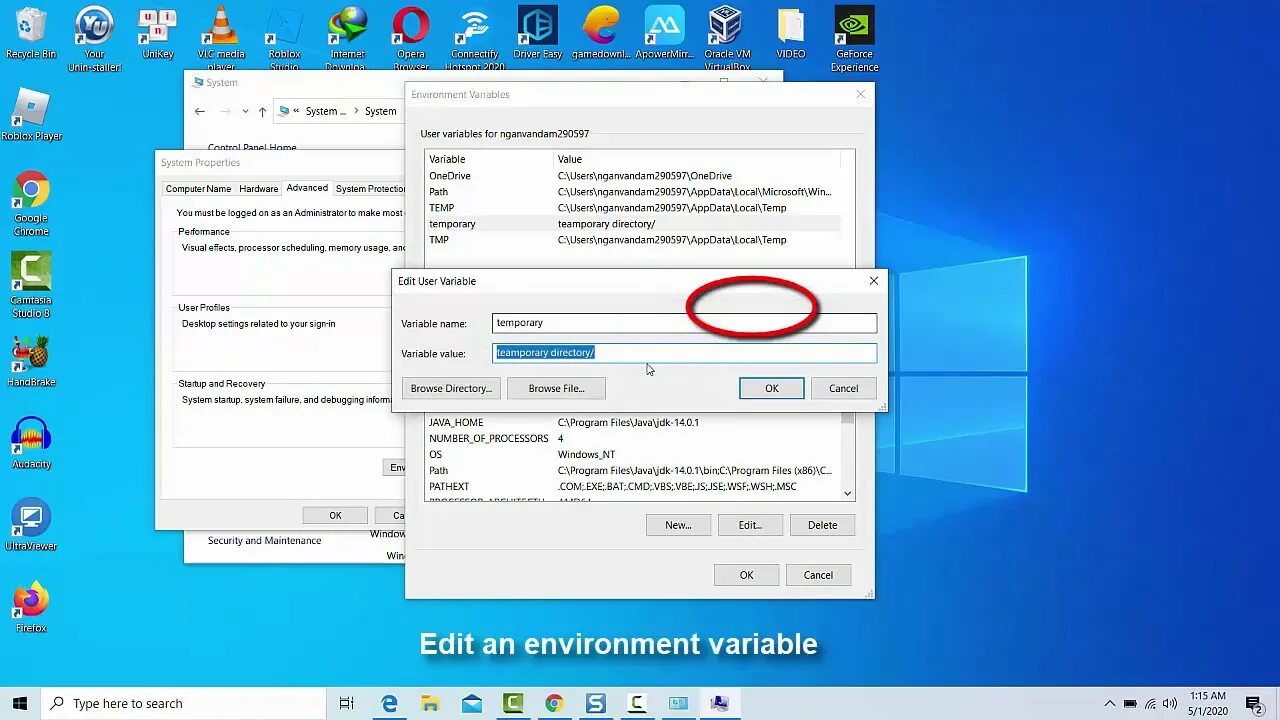This screenshot has height=720, width=1280.
Task: Click the Variable value input field
Action: pyautogui.click(x=685, y=353)
